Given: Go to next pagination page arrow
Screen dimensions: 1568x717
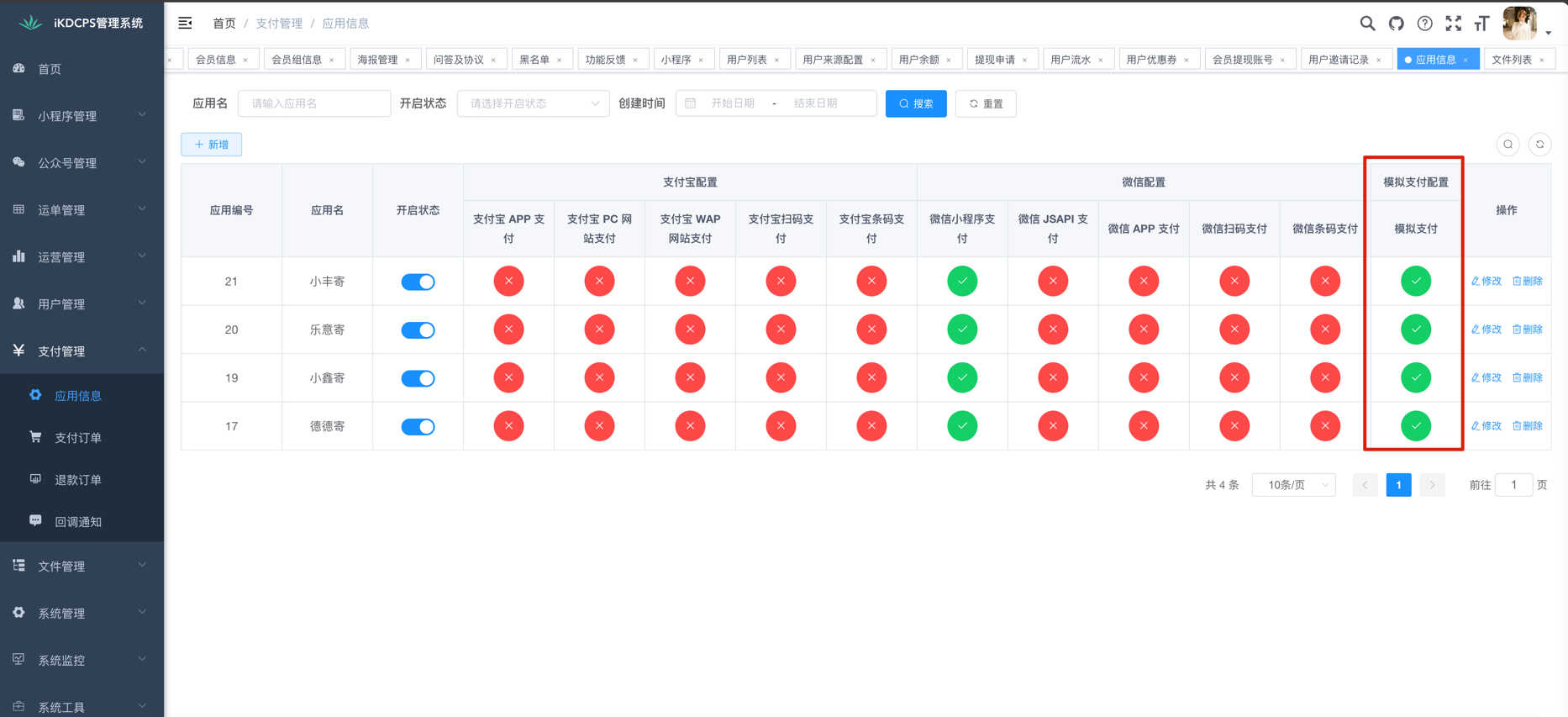Looking at the screenshot, I should (x=1433, y=485).
